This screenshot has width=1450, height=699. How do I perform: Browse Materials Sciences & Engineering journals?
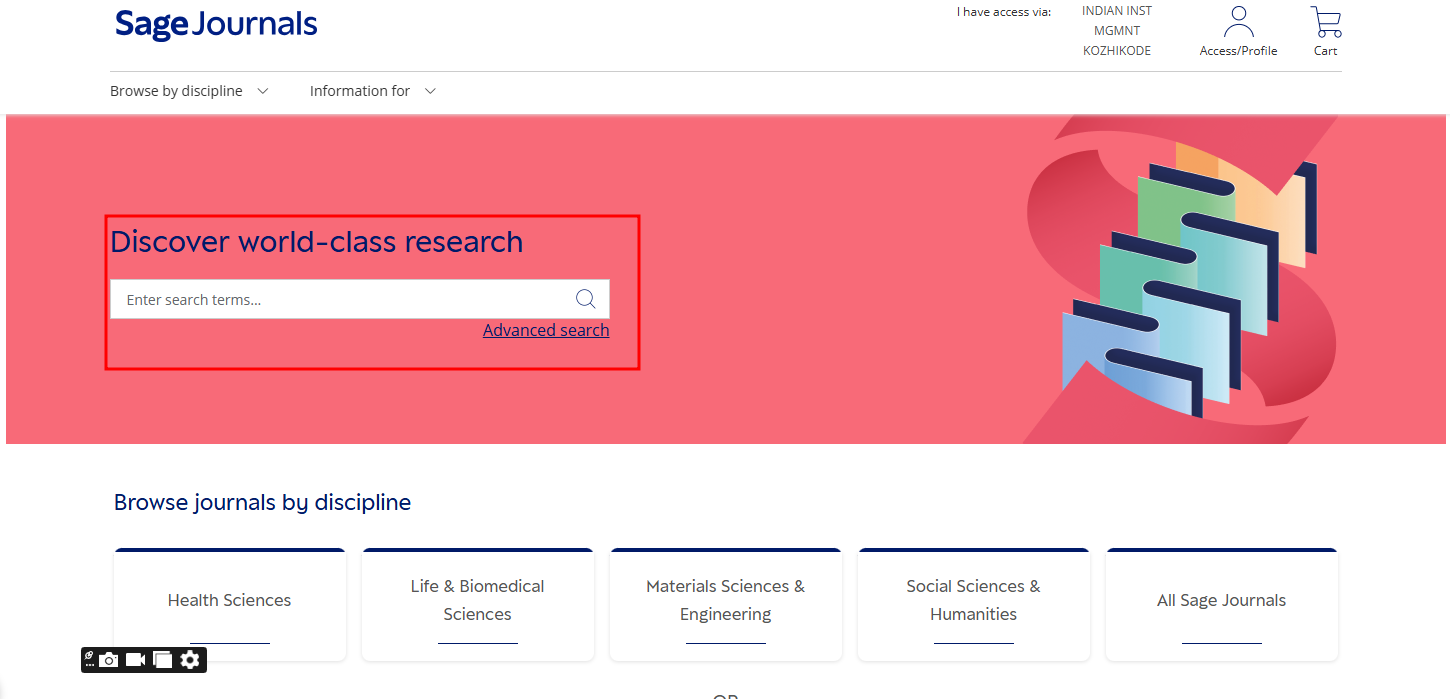point(726,601)
